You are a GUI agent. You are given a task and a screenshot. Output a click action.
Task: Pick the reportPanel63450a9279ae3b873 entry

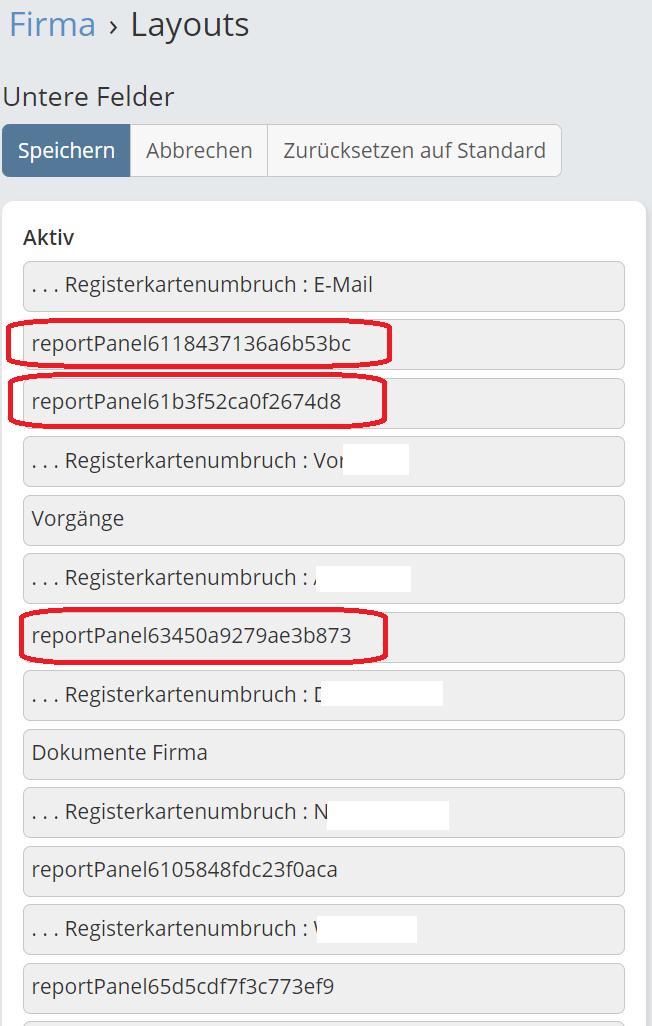323,637
